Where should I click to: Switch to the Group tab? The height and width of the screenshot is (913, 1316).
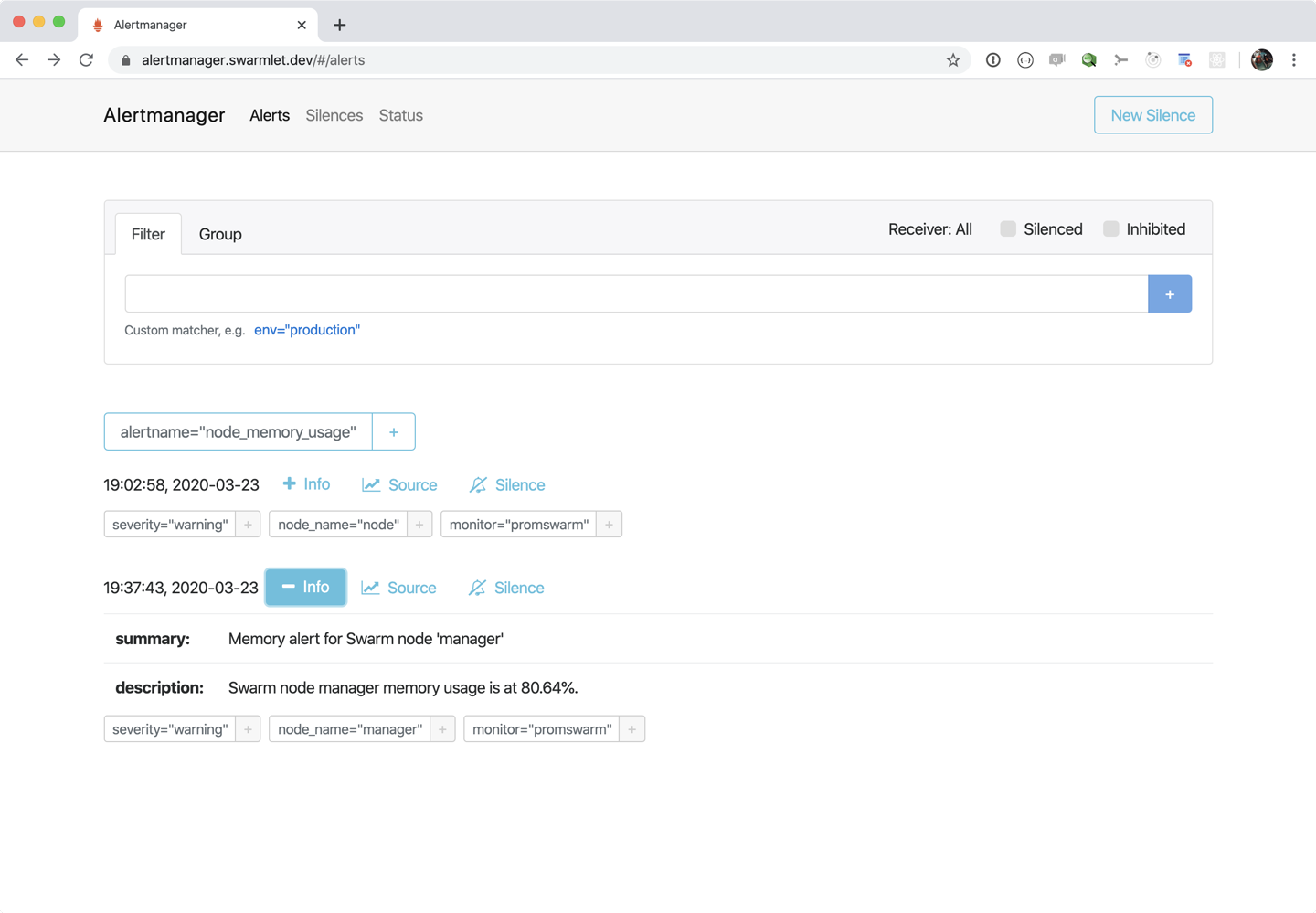click(220, 235)
